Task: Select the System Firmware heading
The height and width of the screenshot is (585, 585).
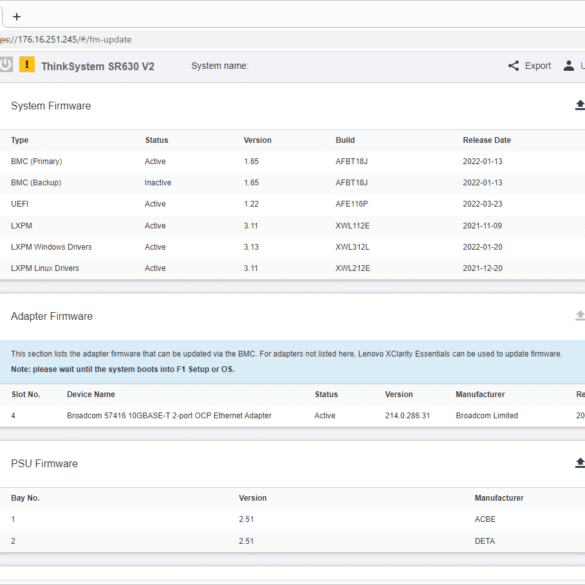Action: tap(51, 106)
